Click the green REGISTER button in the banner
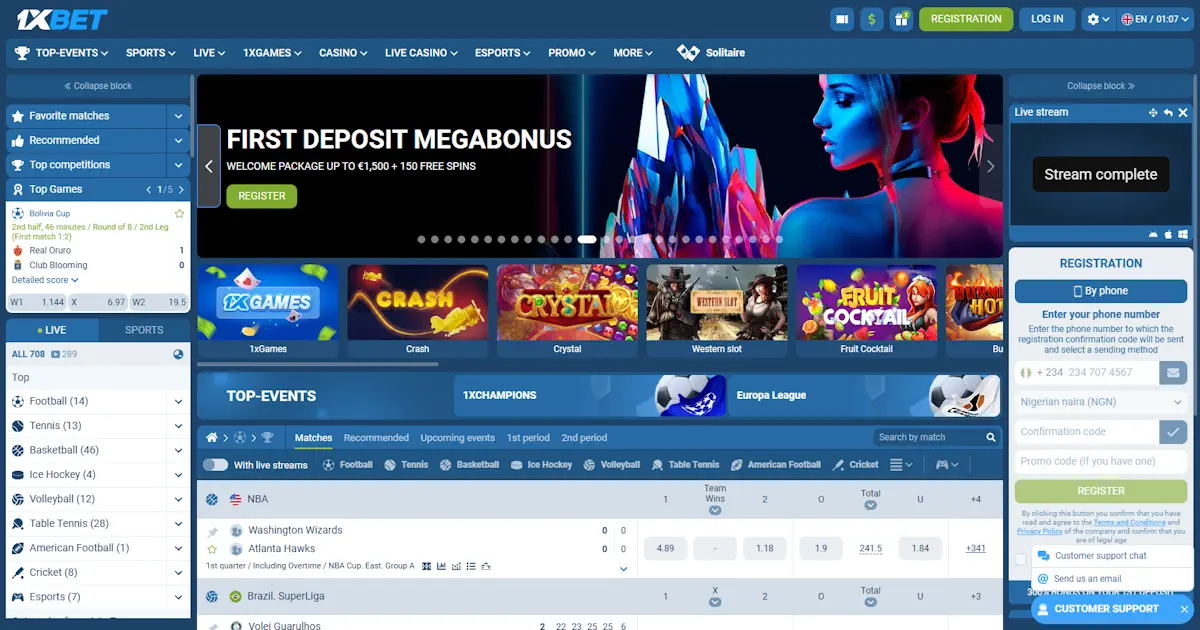The height and width of the screenshot is (630, 1200). [261, 196]
